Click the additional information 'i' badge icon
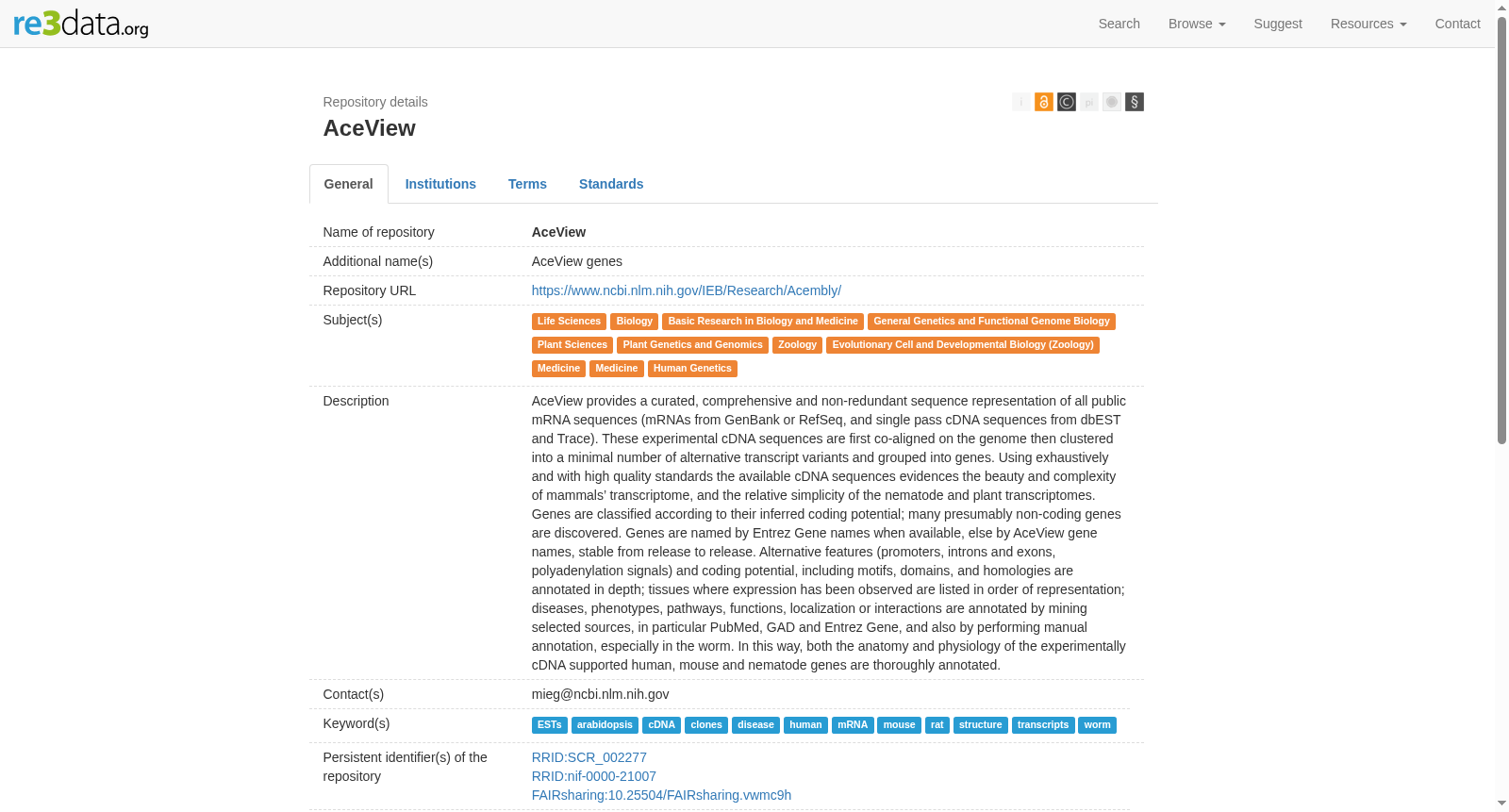This screenshot has height=812, width=1509. pyautogui.click(x=1021, y=102)
